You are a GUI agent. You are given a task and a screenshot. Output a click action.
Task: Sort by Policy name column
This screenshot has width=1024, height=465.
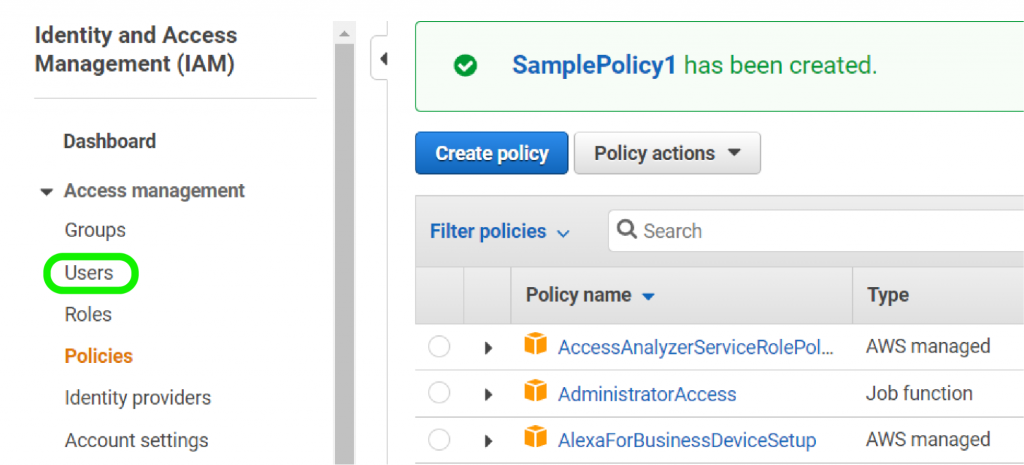pos(590,295)
